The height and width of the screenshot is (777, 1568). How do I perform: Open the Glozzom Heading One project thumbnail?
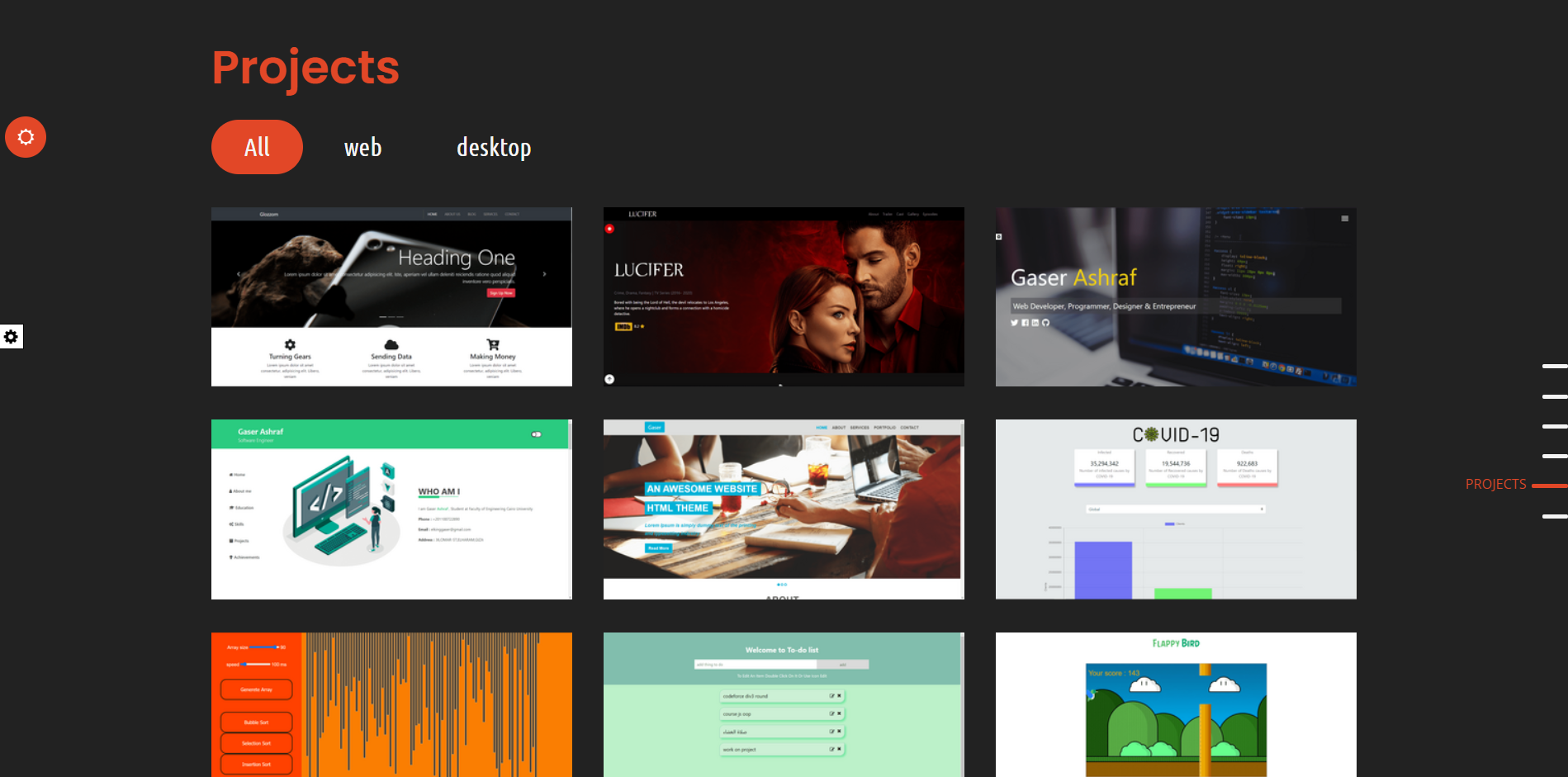tap(391, 296)
